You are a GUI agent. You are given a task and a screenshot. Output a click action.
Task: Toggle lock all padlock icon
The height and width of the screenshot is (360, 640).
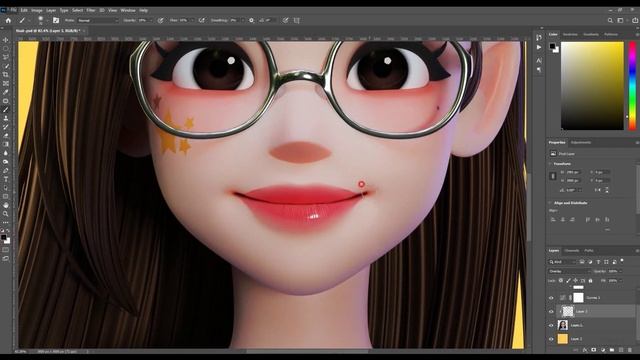[x=590, y=280]
